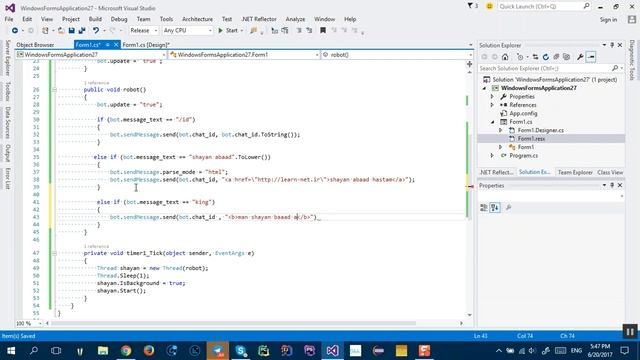Open the .NET Reflector menu

coord(259,19)
